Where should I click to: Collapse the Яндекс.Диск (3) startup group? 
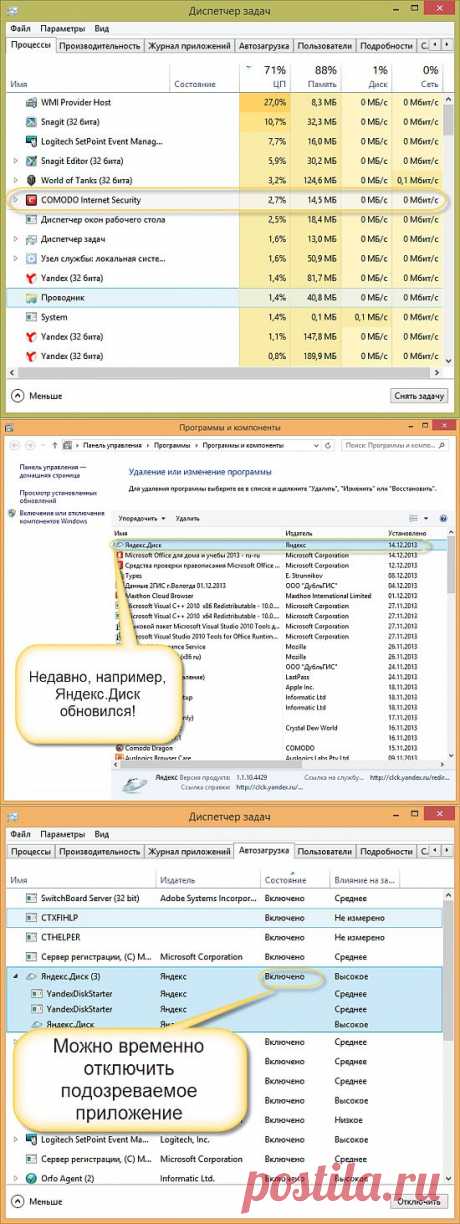pyautogui.click(x=15, y=976)
